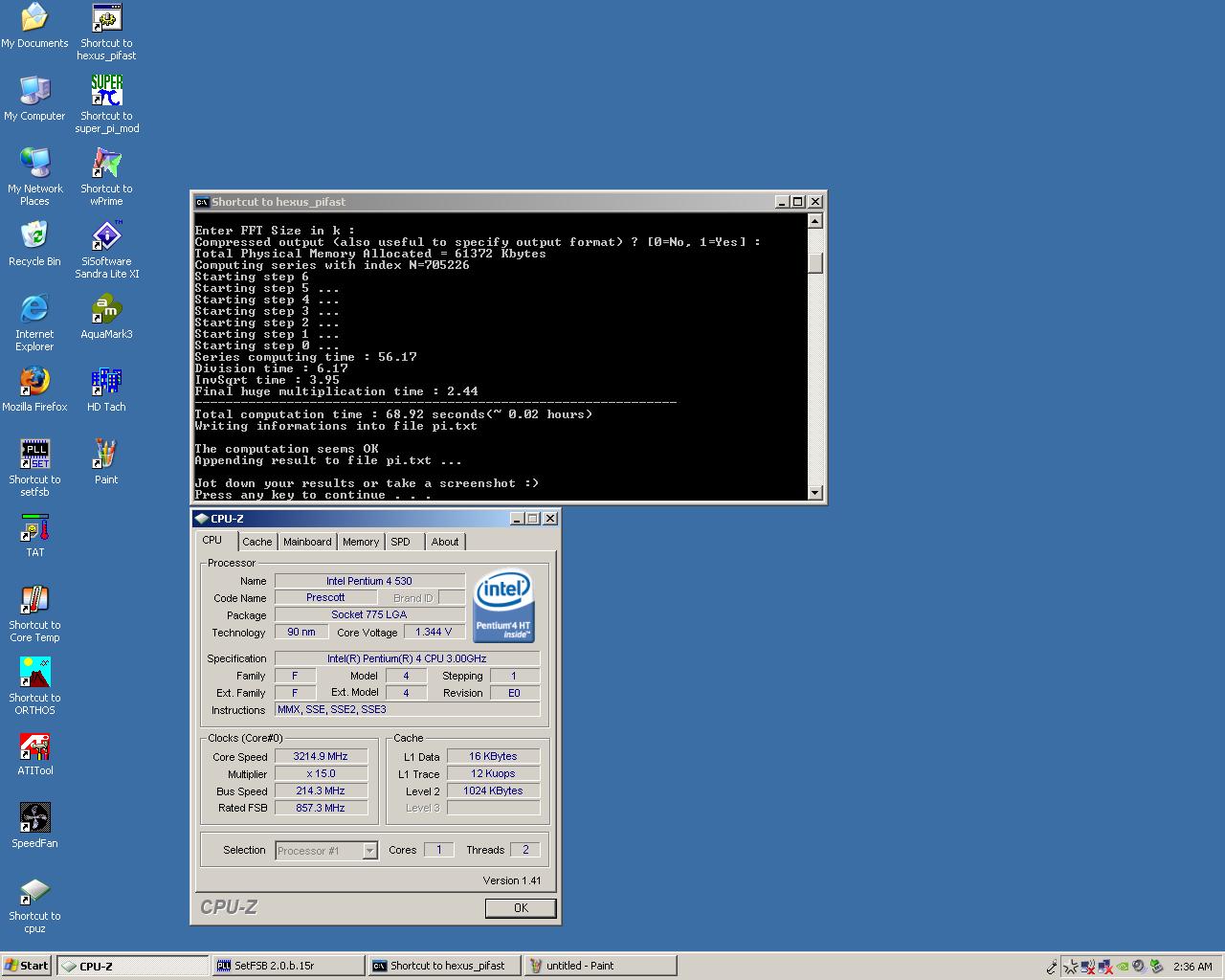Click Level 2 value 1024 KBytes
The height and width of the screenshot is (980, 1225).
pos(493,791)
